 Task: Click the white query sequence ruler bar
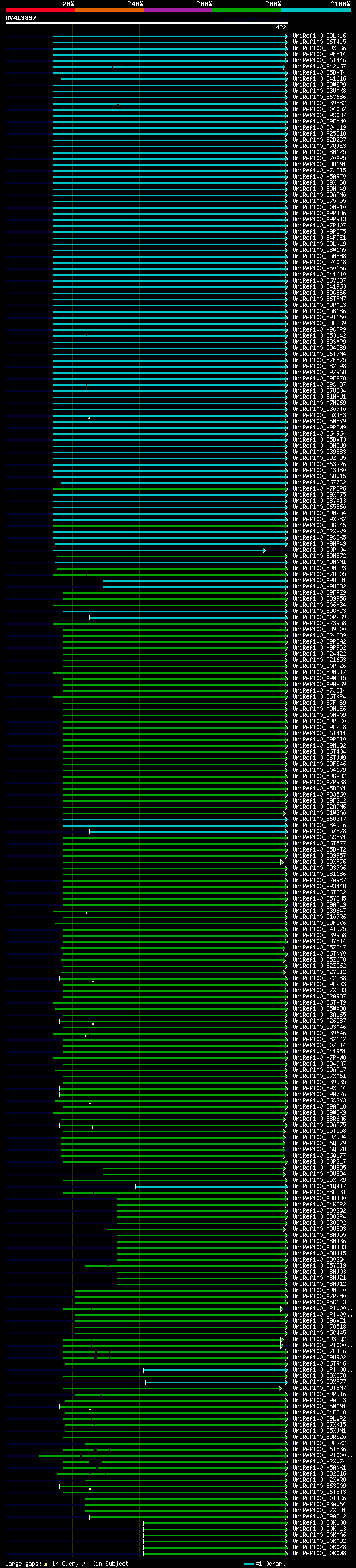(147, 22)
